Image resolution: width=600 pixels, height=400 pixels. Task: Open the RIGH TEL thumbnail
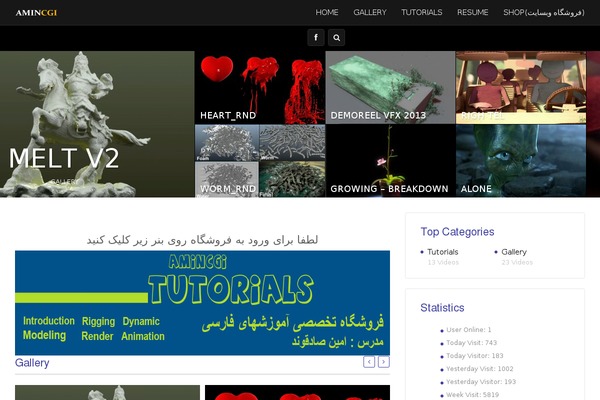coord(521,87)
